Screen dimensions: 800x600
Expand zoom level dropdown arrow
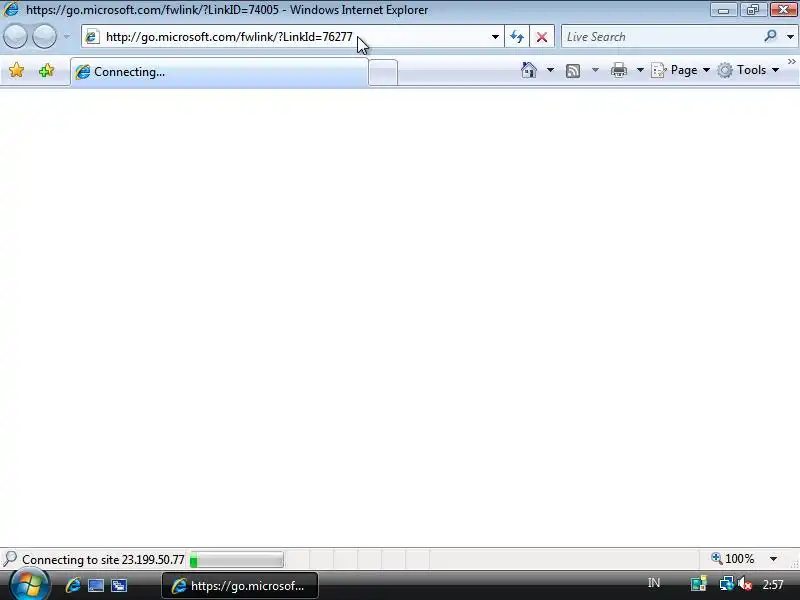pyautogui.click(x=773, y=559)
